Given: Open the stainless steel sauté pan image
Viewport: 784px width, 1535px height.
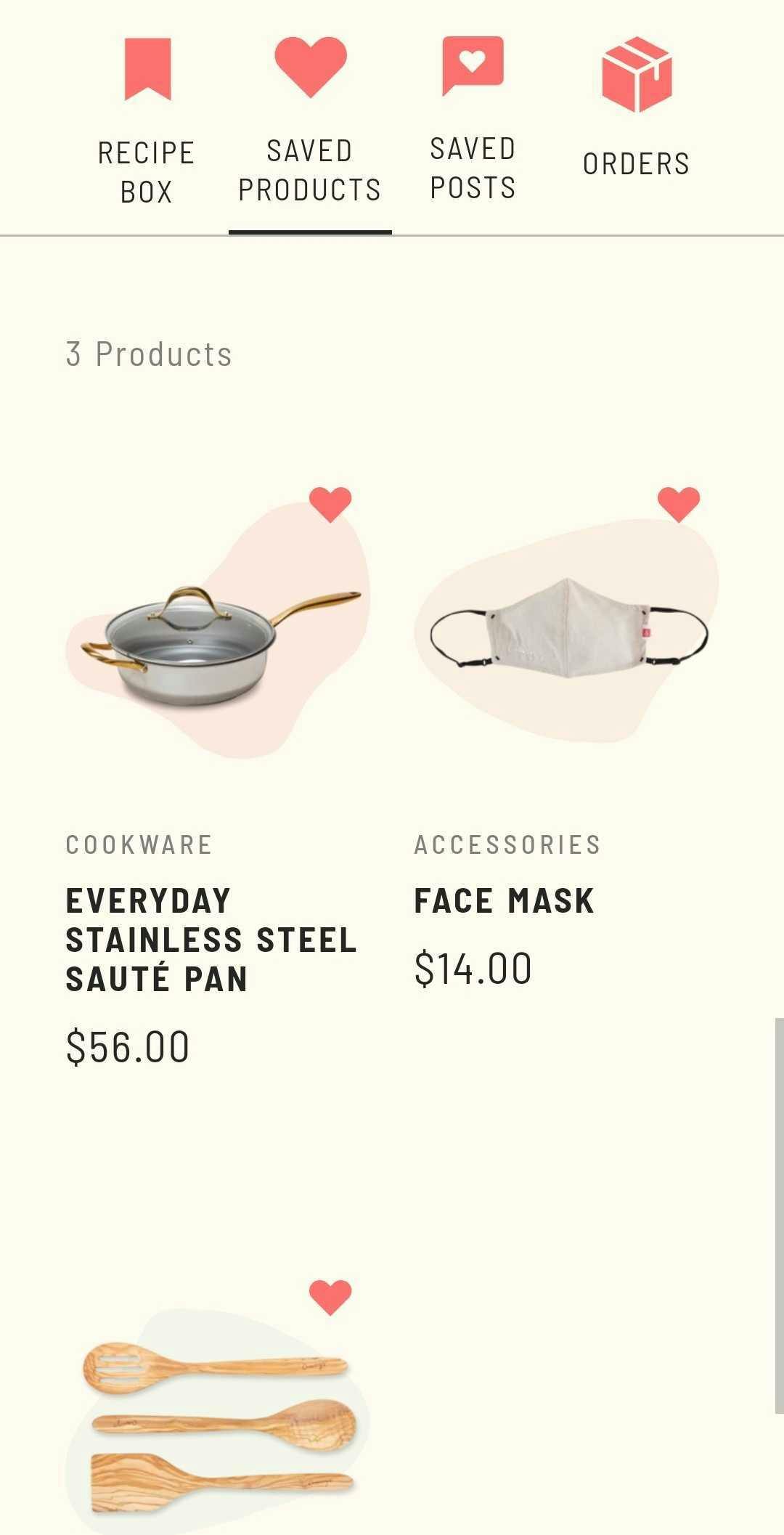Looking at the screenshot, I should click(218, 639).
